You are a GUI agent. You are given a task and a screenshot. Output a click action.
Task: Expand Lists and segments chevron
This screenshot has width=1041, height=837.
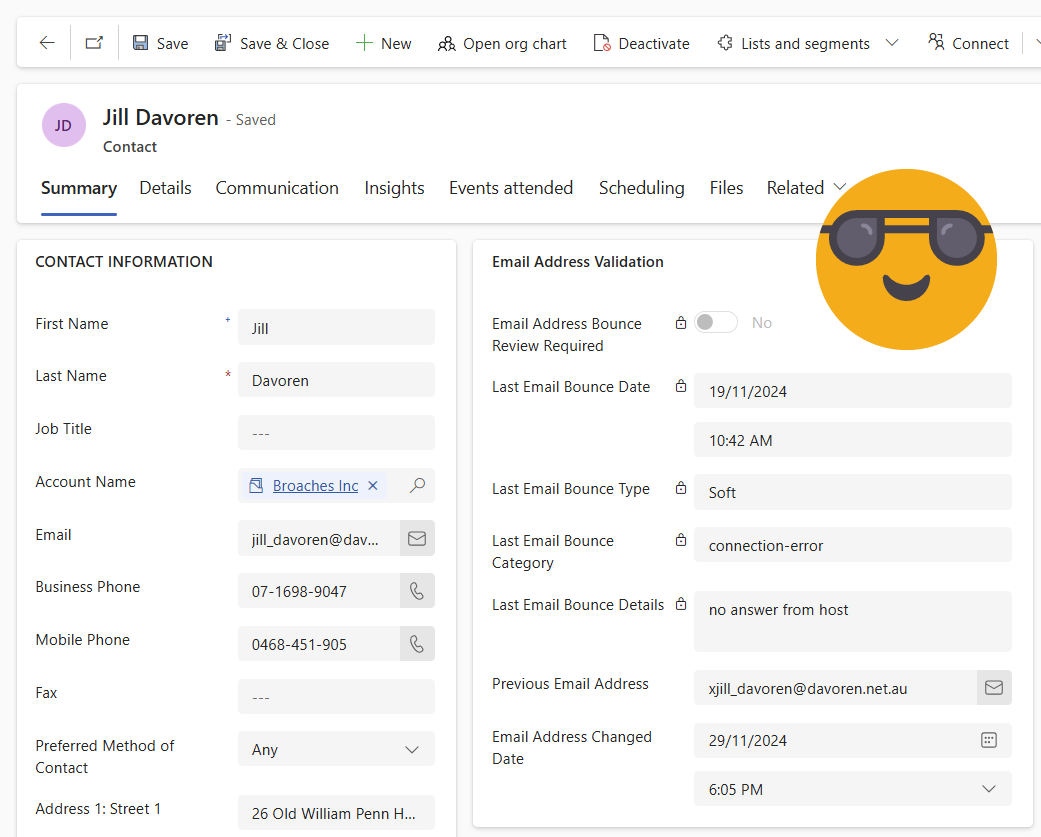(x=892, y=43)
